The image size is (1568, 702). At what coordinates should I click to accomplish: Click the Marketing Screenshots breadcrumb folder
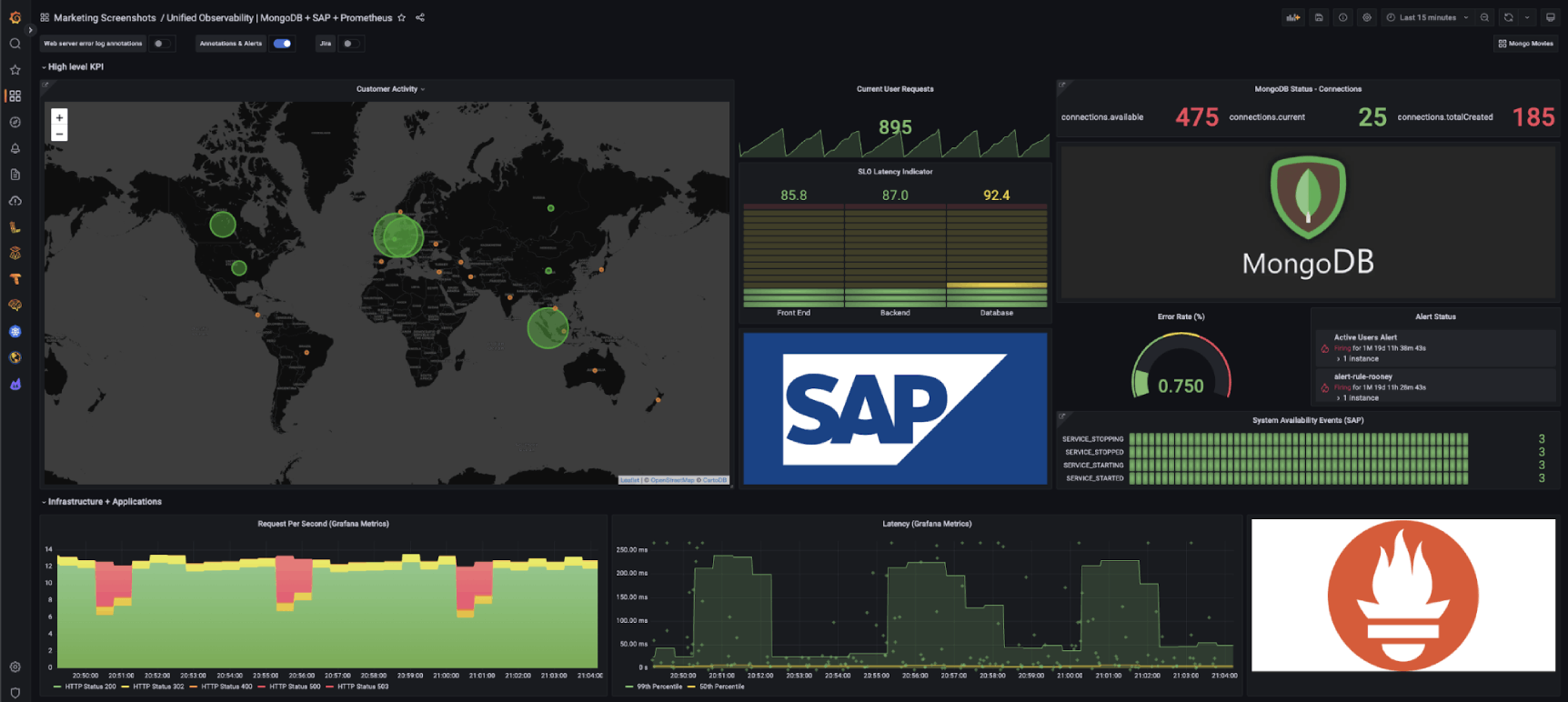click(x=105, y=17)
